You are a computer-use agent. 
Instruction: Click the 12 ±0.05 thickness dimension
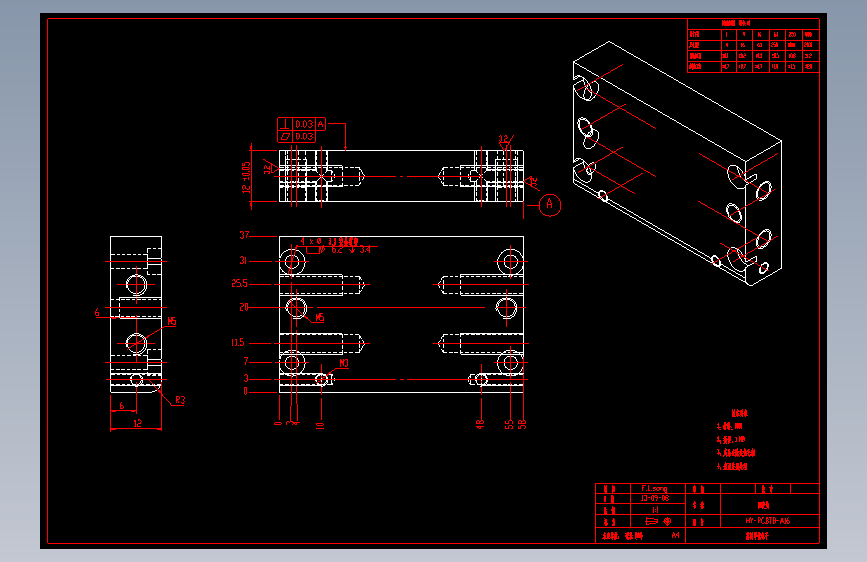tap(246, 177)
